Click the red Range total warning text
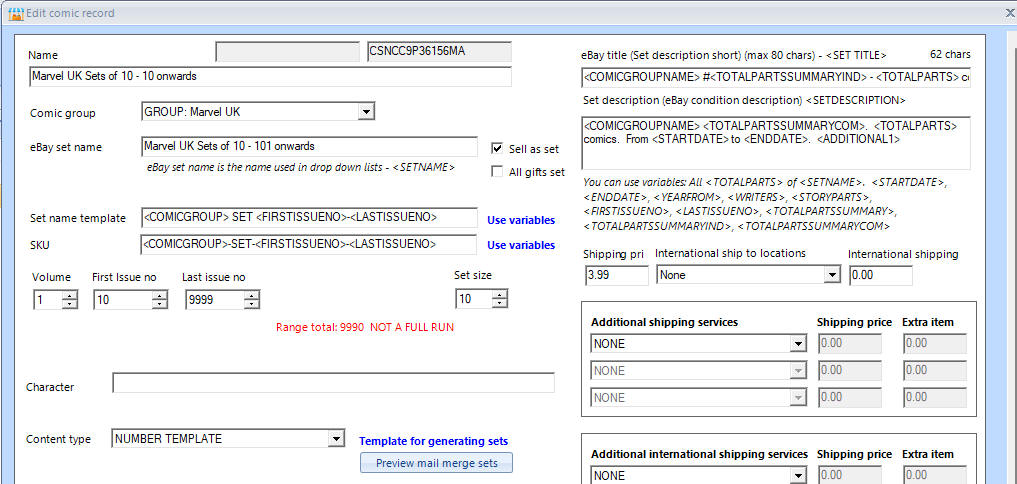 [365, 327]
